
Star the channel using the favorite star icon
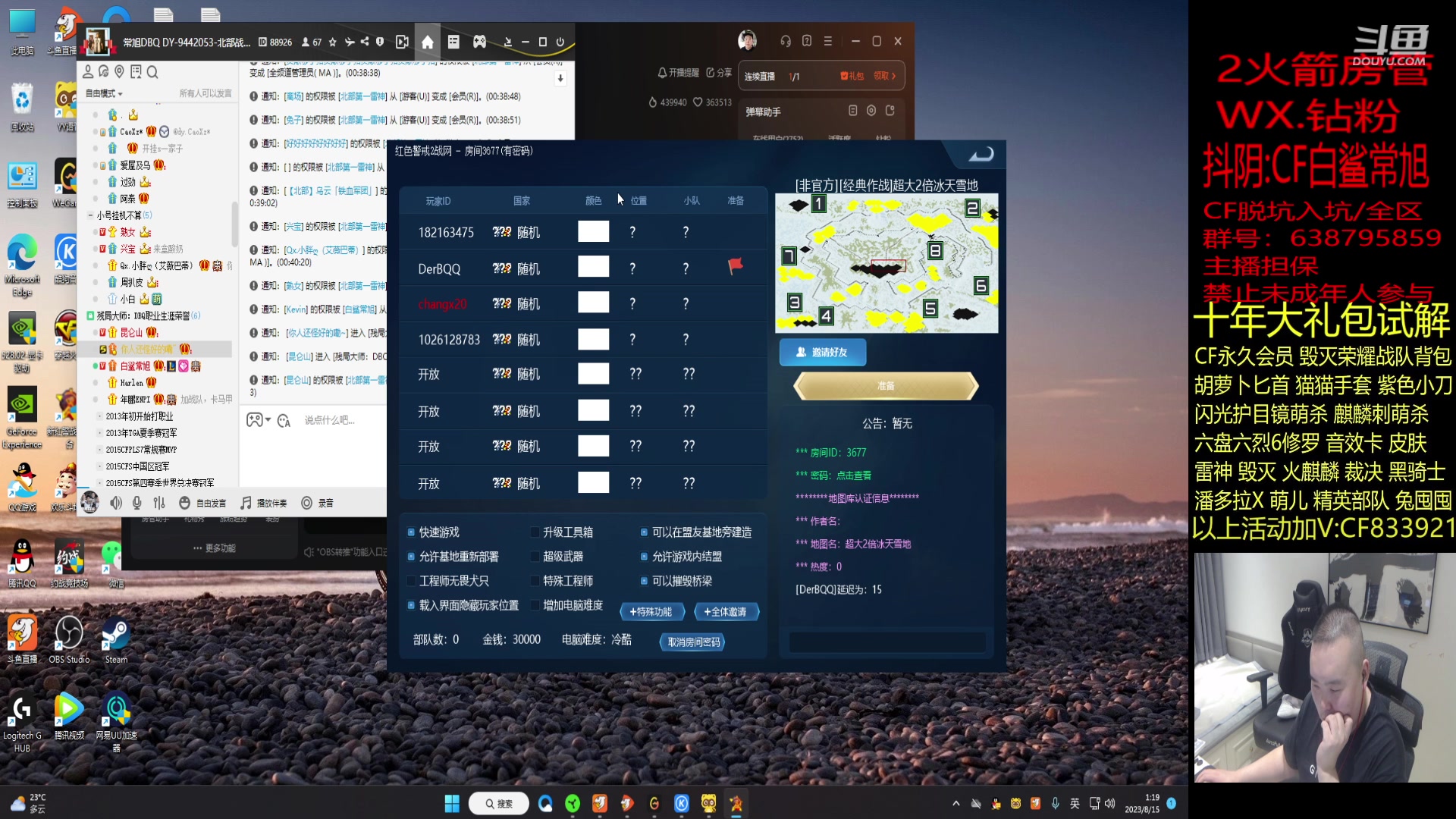pos(331,42)
